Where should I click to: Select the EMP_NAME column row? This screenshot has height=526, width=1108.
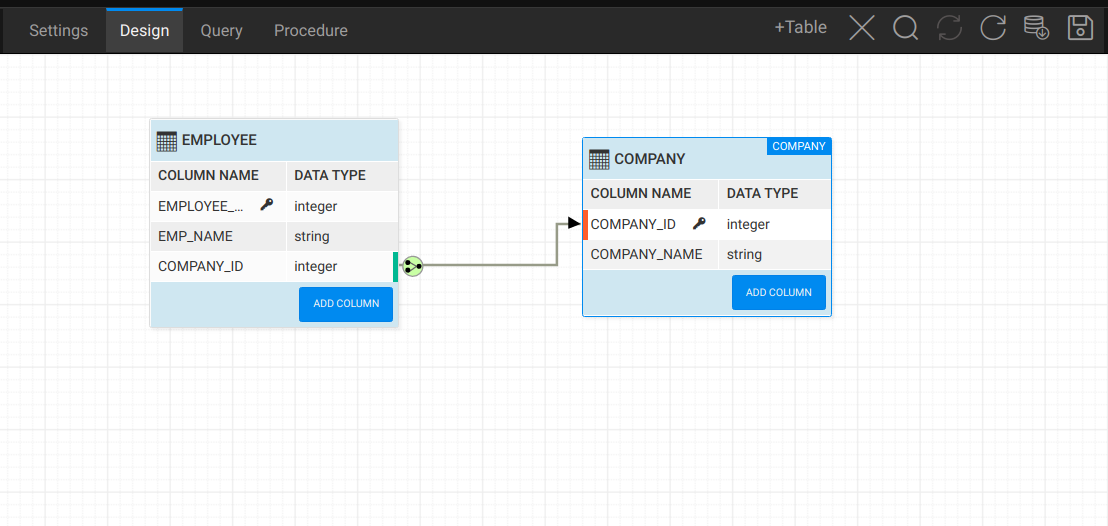tap(195, 236)
